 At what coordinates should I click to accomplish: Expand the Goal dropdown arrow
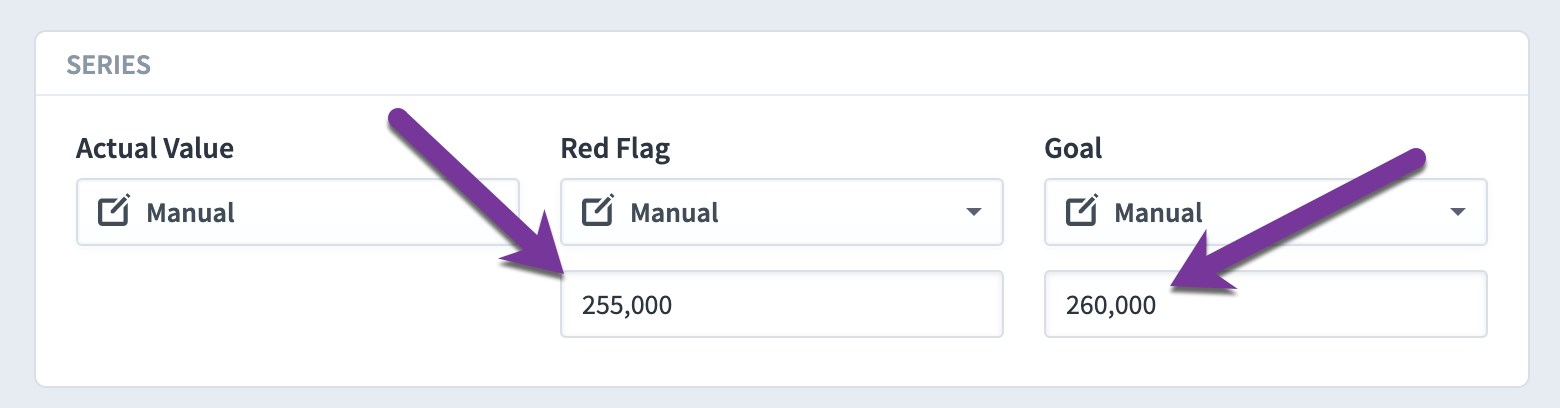(x=1457, y=213)
